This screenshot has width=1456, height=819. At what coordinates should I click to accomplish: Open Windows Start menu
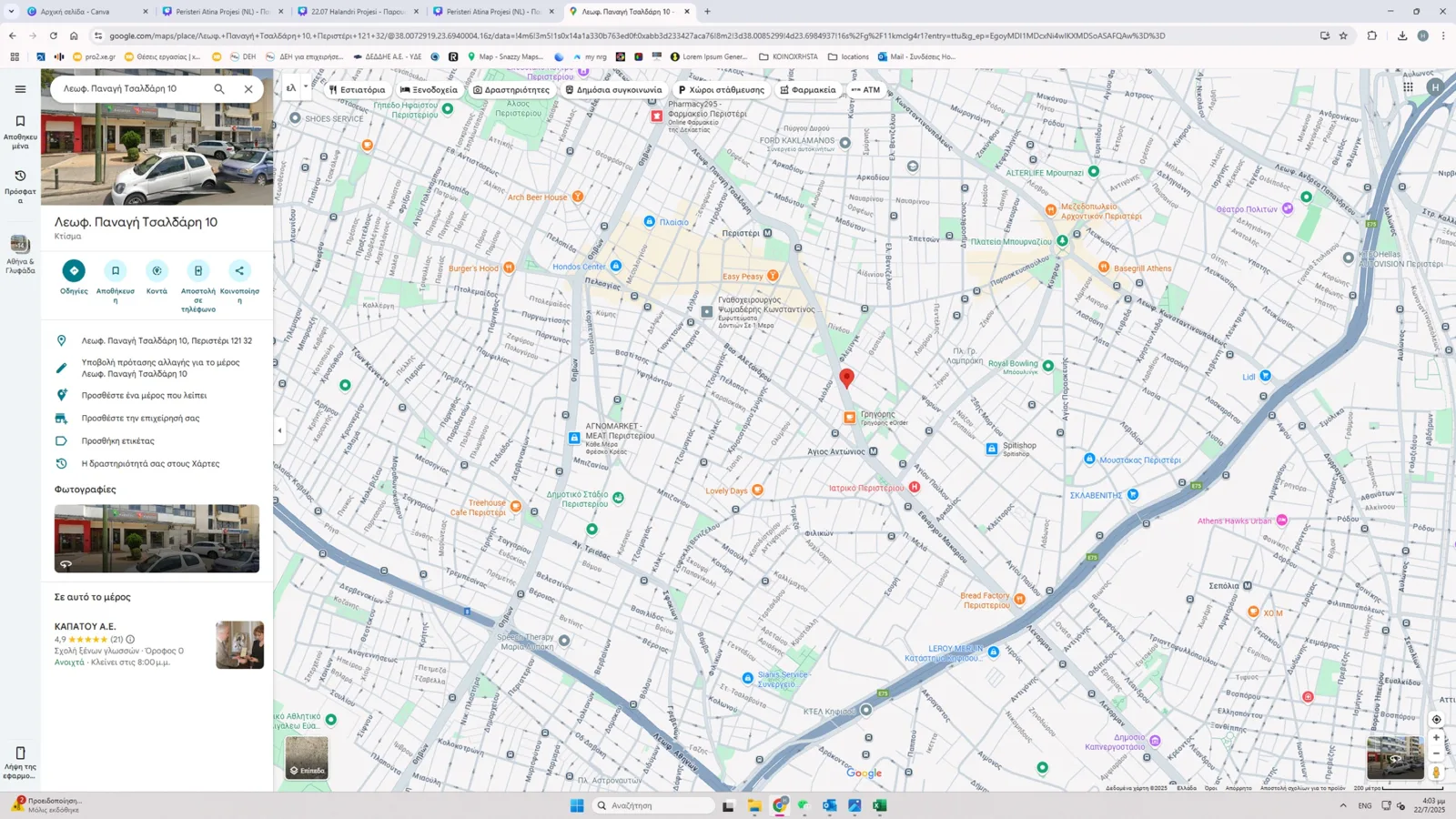[577, 805]
